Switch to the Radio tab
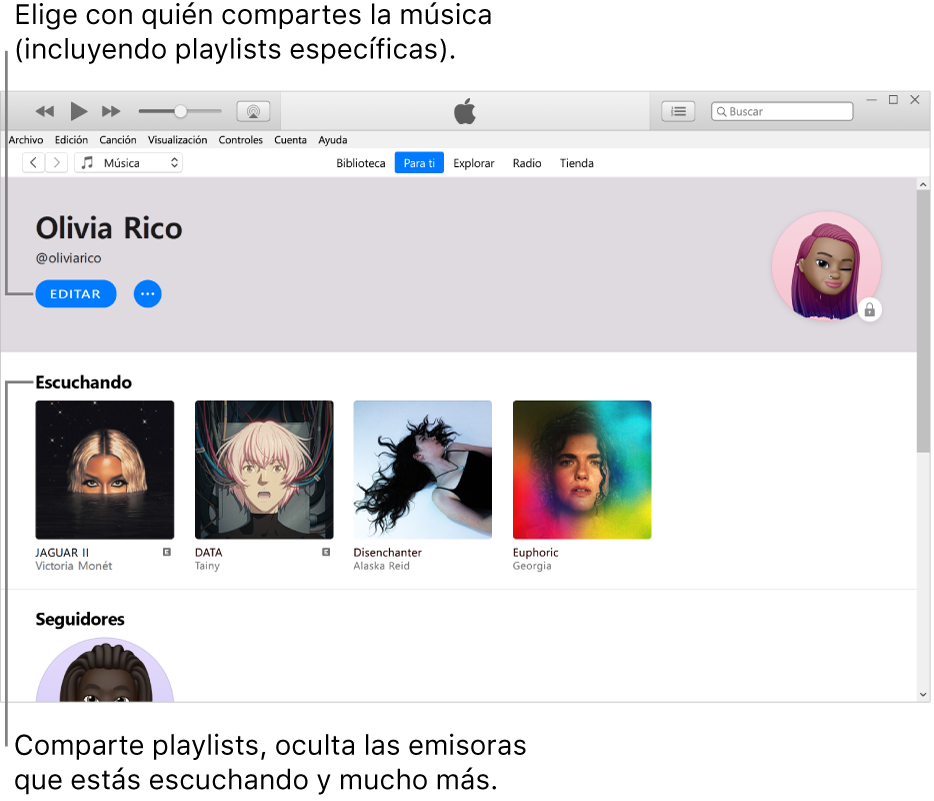Viewport: 934px width, 801px height. (527, 162)
